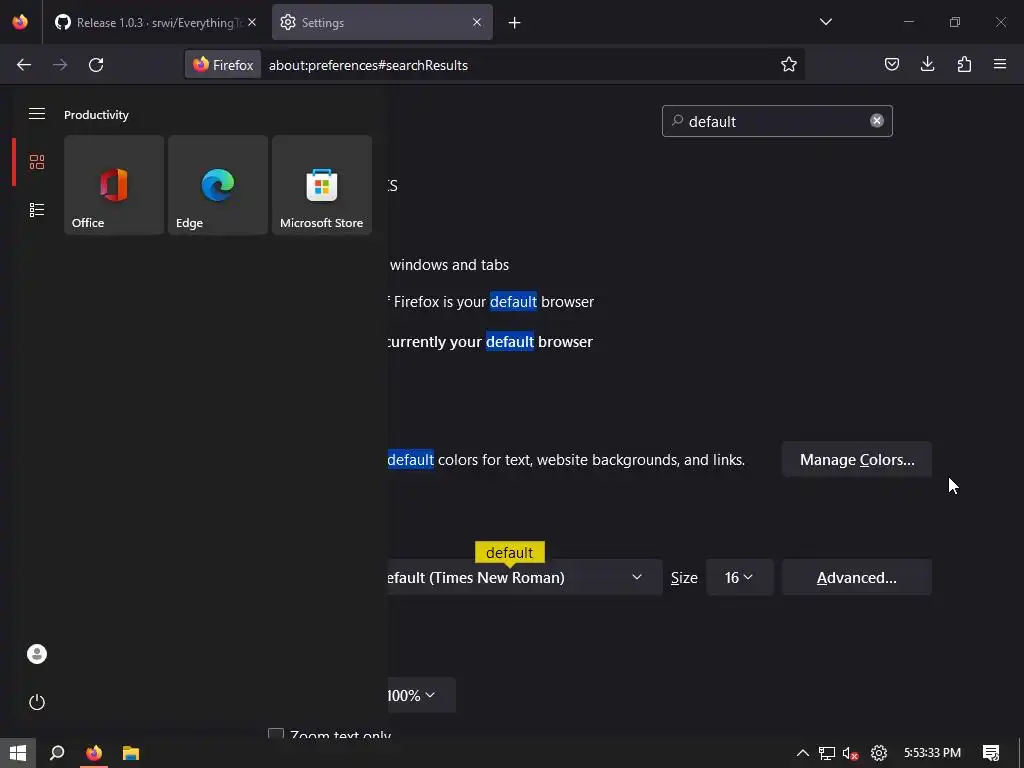Open the Downloads panel icon
This screenshot has width=1024, height=768.
click(x=927, y=64)
